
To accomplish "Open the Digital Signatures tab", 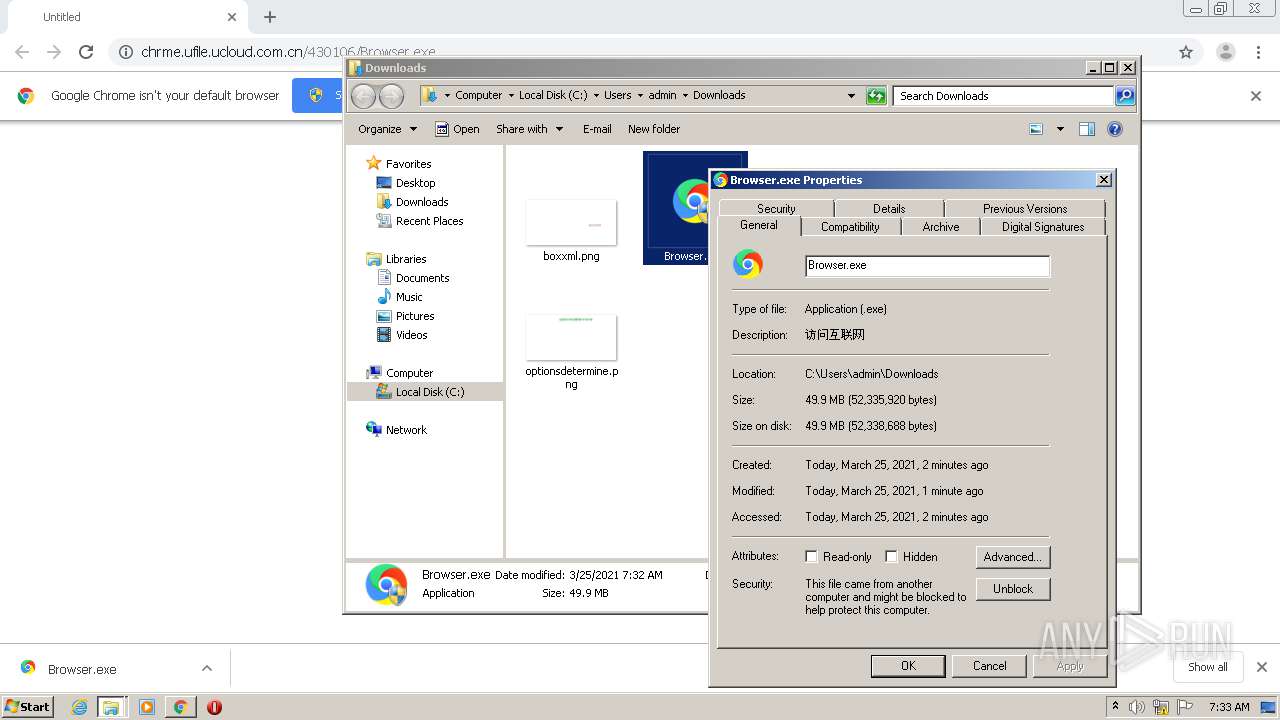I will pos(1043,227).
